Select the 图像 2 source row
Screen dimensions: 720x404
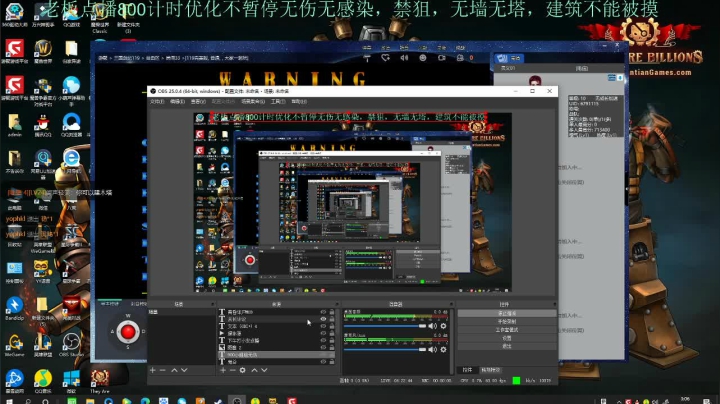coord(276,348)
